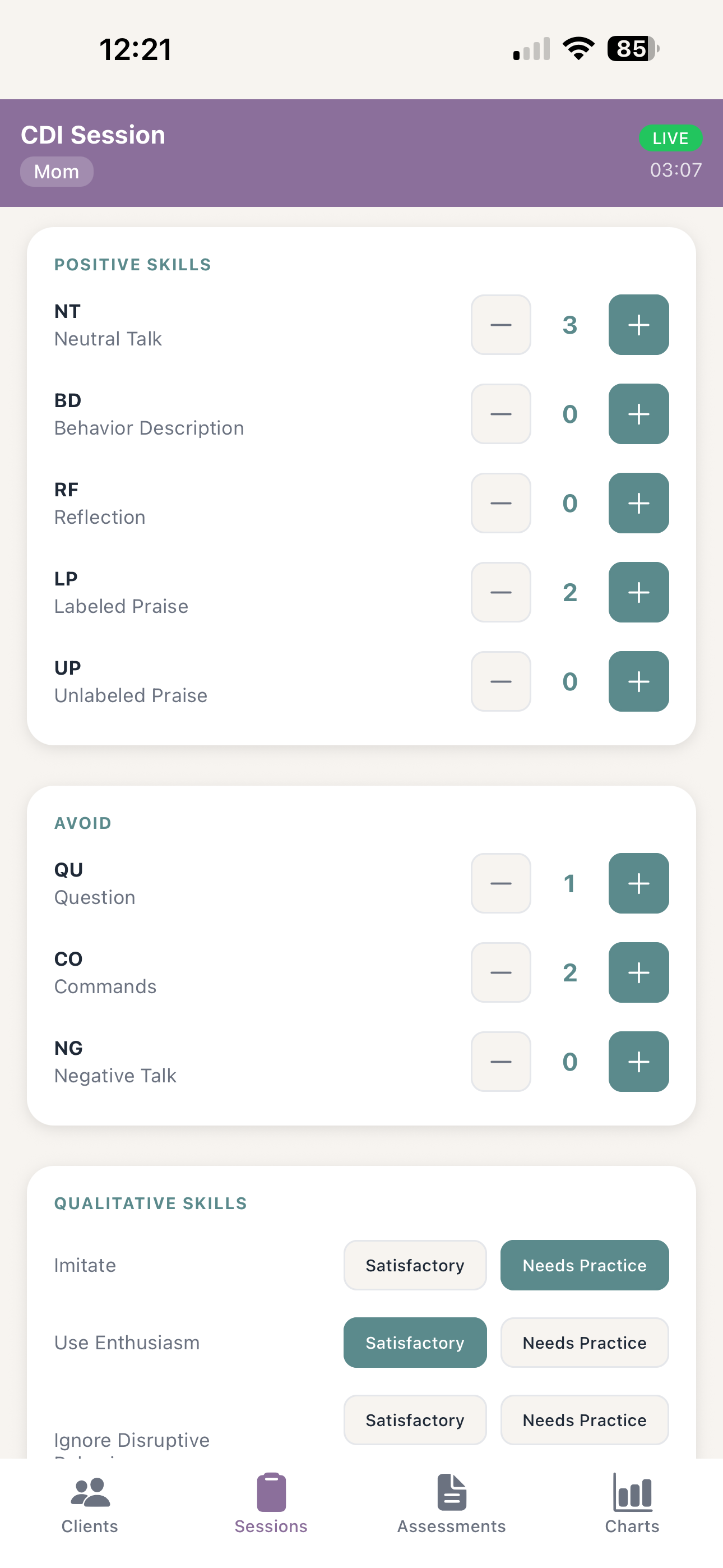Go to the Charts tab
The width and height of the screenshot is (723, 1568).
632,1504
